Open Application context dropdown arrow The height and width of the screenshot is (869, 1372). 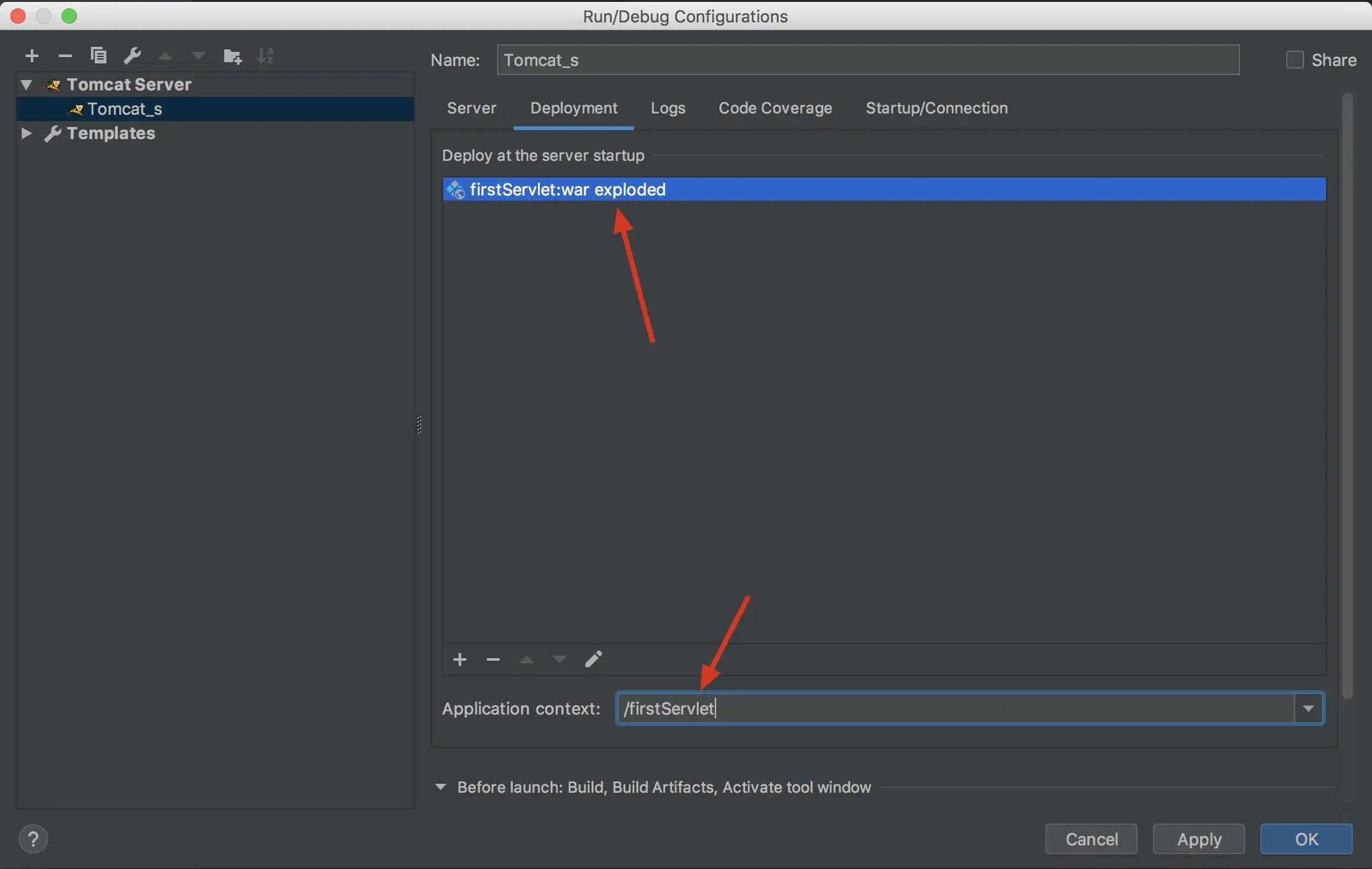coord(1309,708)
